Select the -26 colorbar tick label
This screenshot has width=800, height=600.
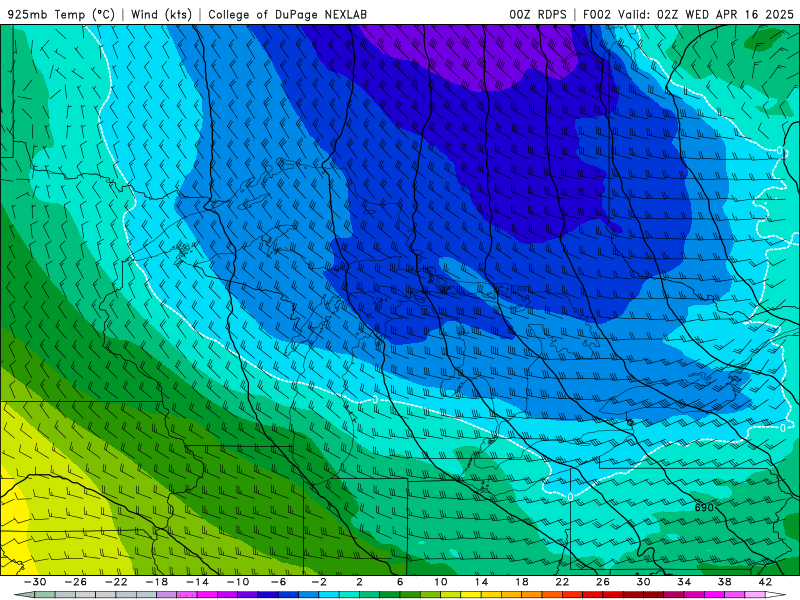coord(76,582)
